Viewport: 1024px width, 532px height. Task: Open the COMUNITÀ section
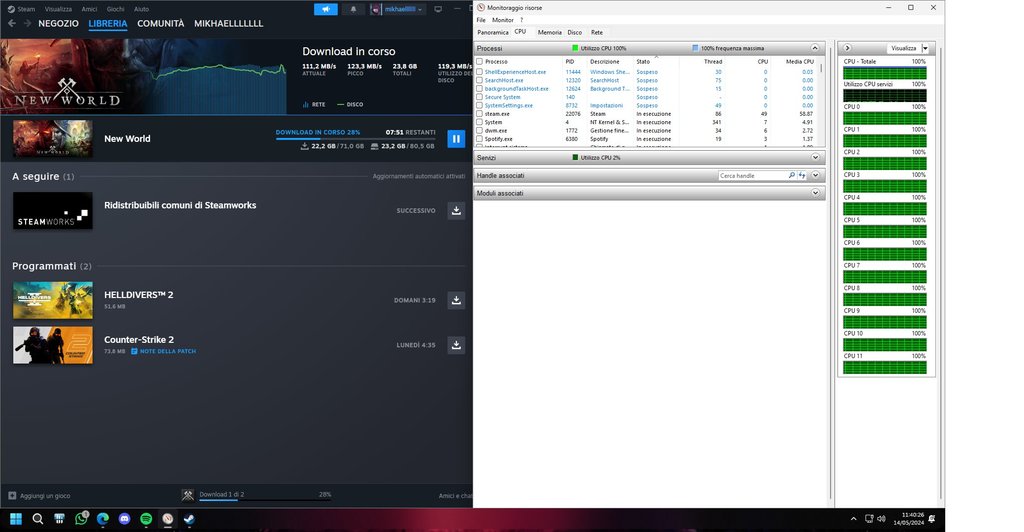(161, 23)
